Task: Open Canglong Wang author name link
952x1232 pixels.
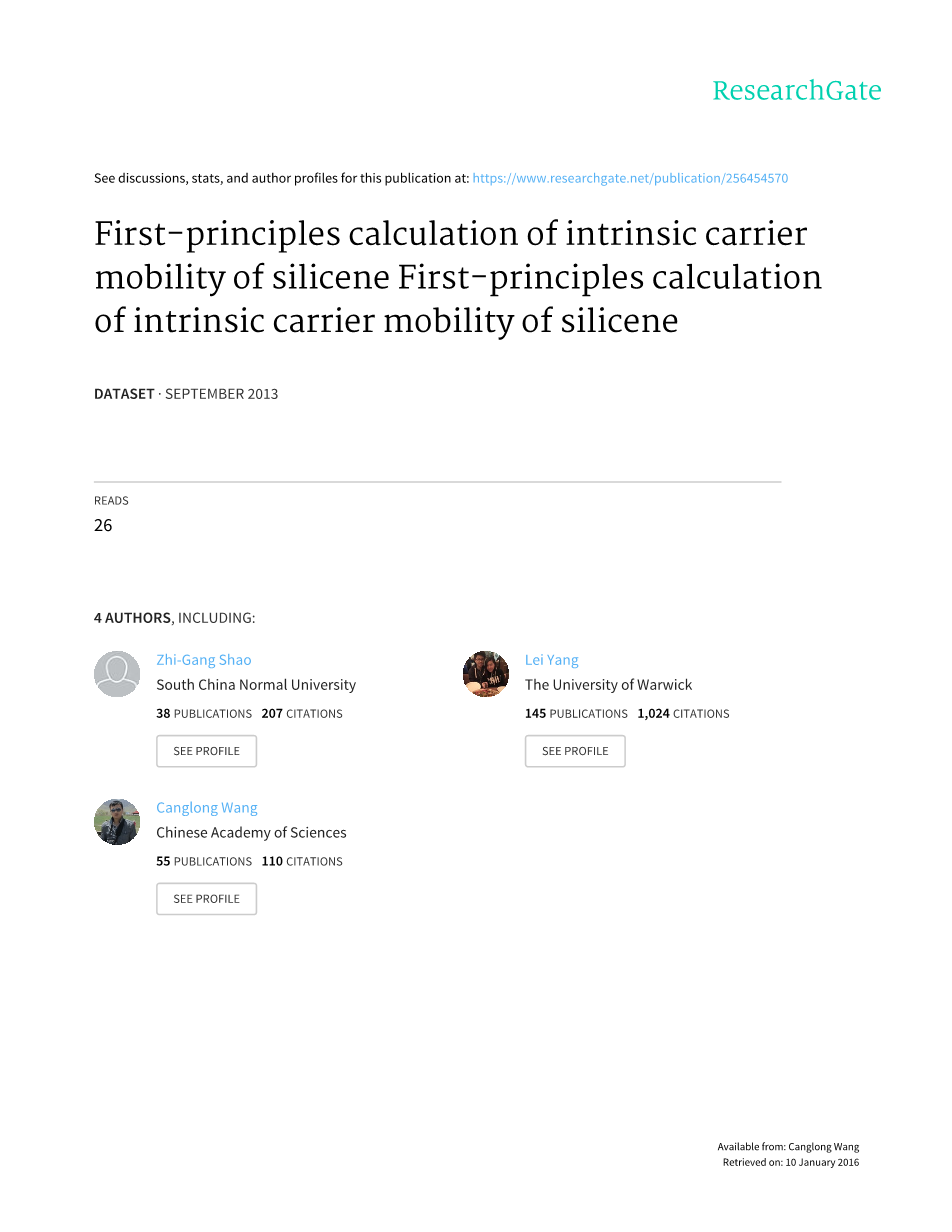Action: pos(207,808)
